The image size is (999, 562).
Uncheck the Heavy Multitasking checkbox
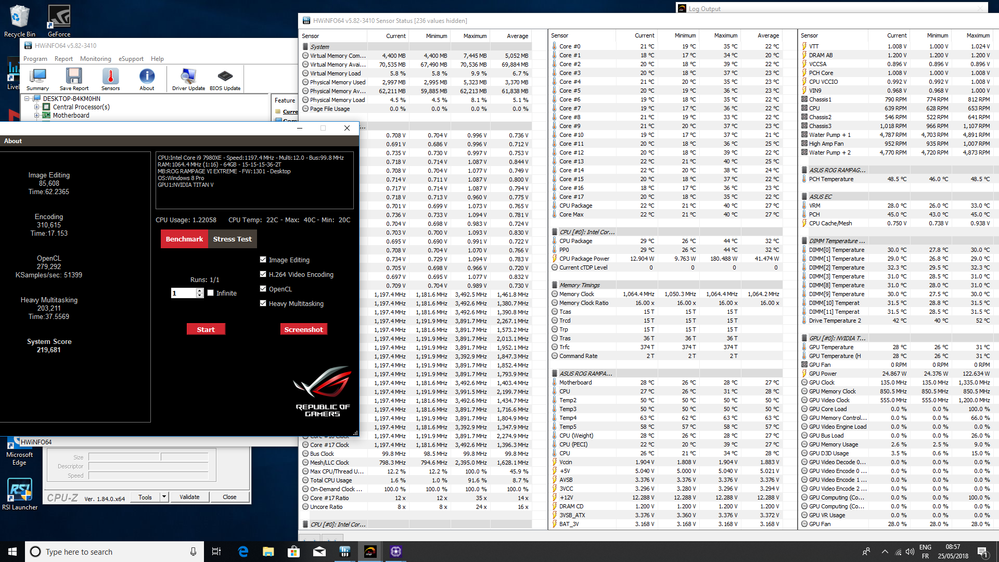tap(263, 304)
